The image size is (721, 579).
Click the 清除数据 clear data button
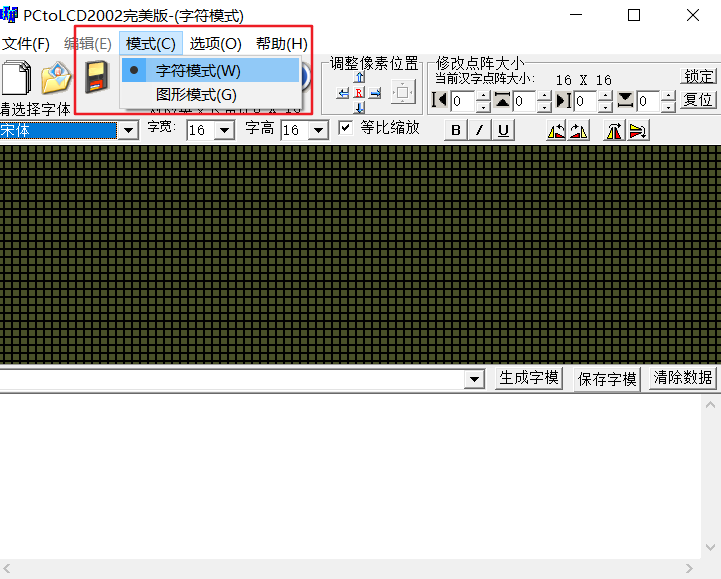(x=683, y=378)
